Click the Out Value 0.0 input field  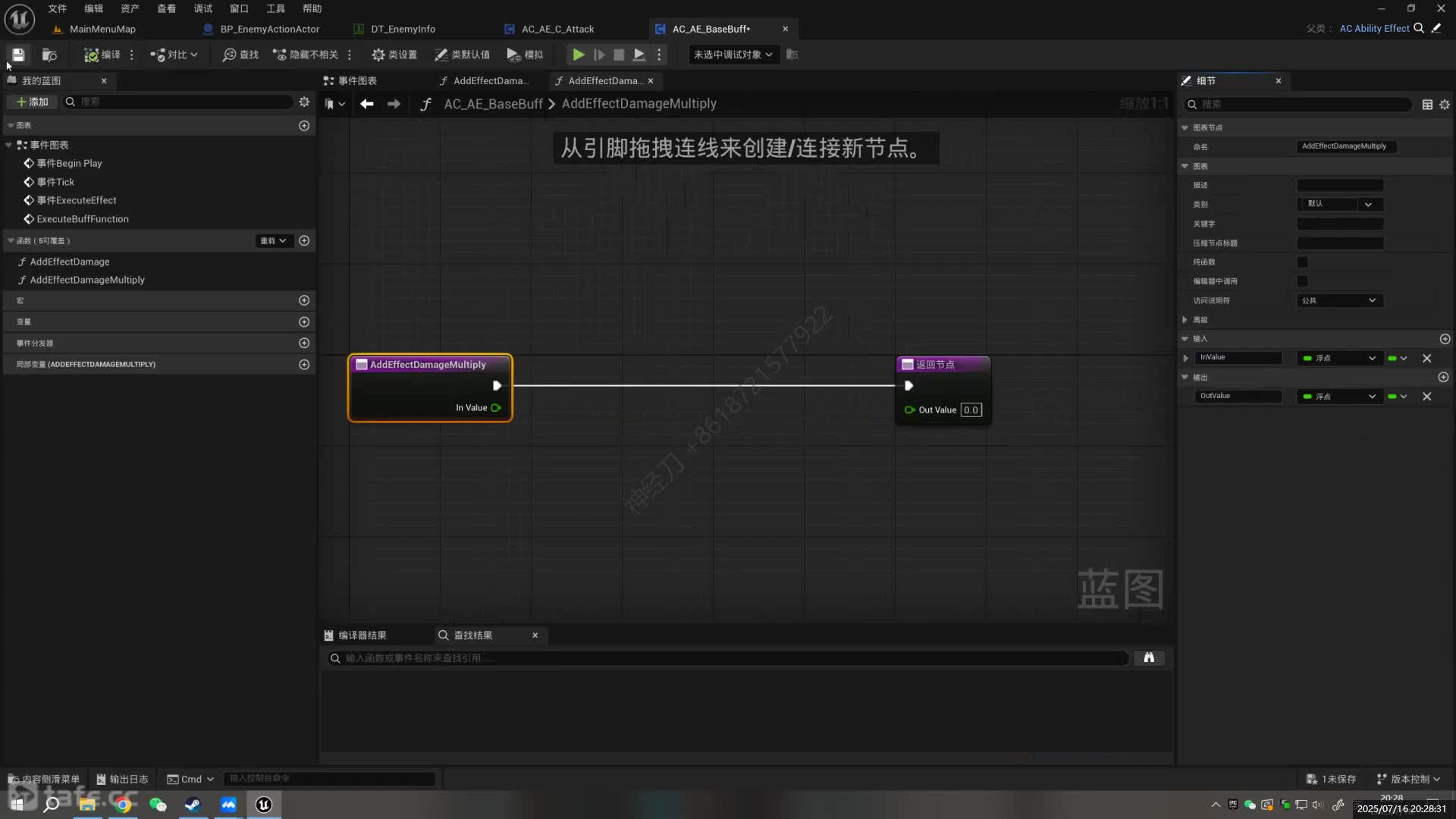tap(971, 410)
